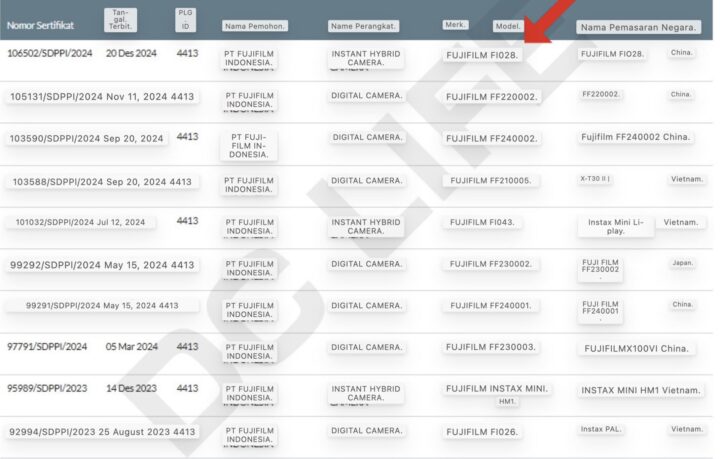Click the X-T30 II marketing name
720x459 pixels.
(x=595, y=179)
